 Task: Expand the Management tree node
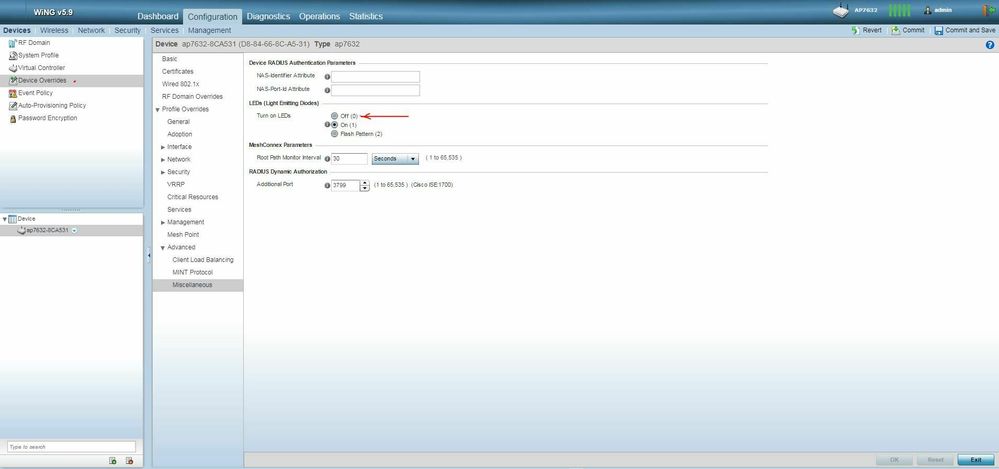(163, 222)
